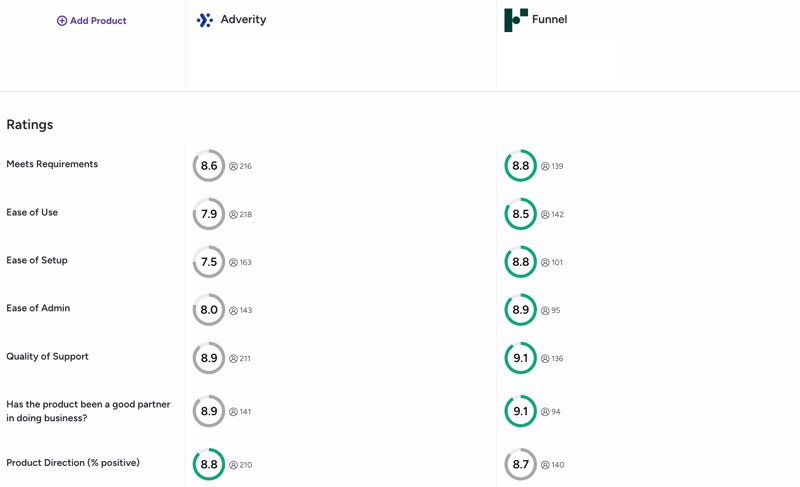Viewport: 800px width, 487px height.
Task: Click reviewer icon beside Funnel's 101 count
Action: coord(546,263)
